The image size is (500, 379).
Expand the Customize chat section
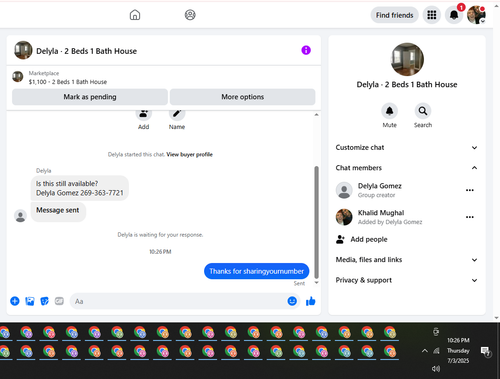(406, 147)
